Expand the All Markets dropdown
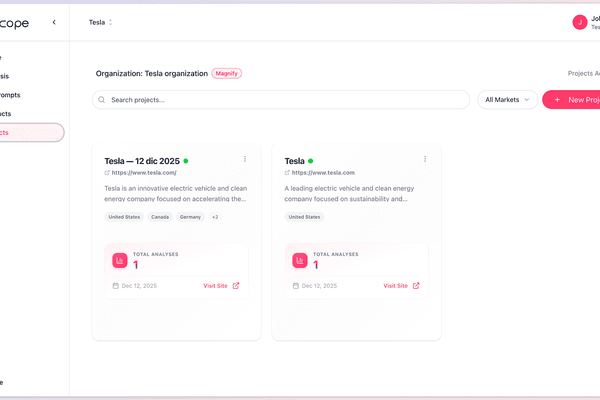The width and height of the screenshot is (600, 400). [x=507, y=100]
